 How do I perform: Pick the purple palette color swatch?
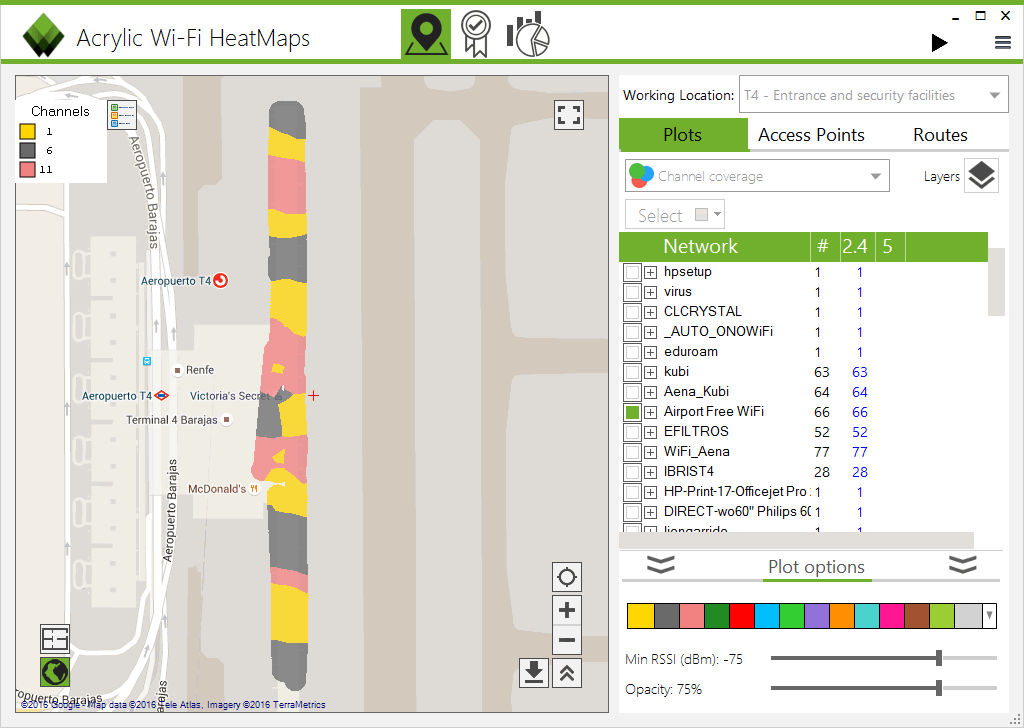tap(817, 616)
